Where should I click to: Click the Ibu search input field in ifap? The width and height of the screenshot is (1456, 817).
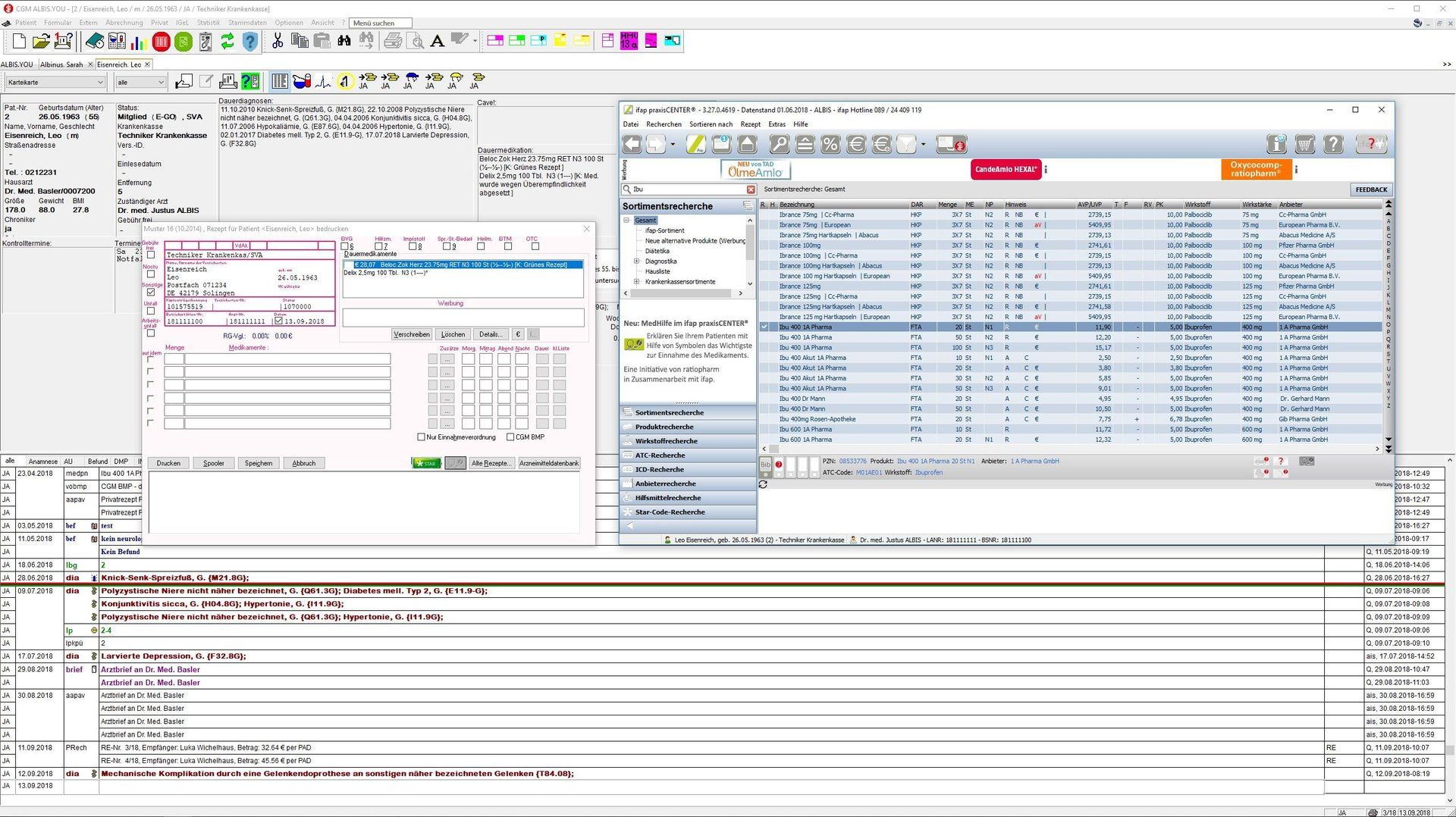click(x=688, y=189)
